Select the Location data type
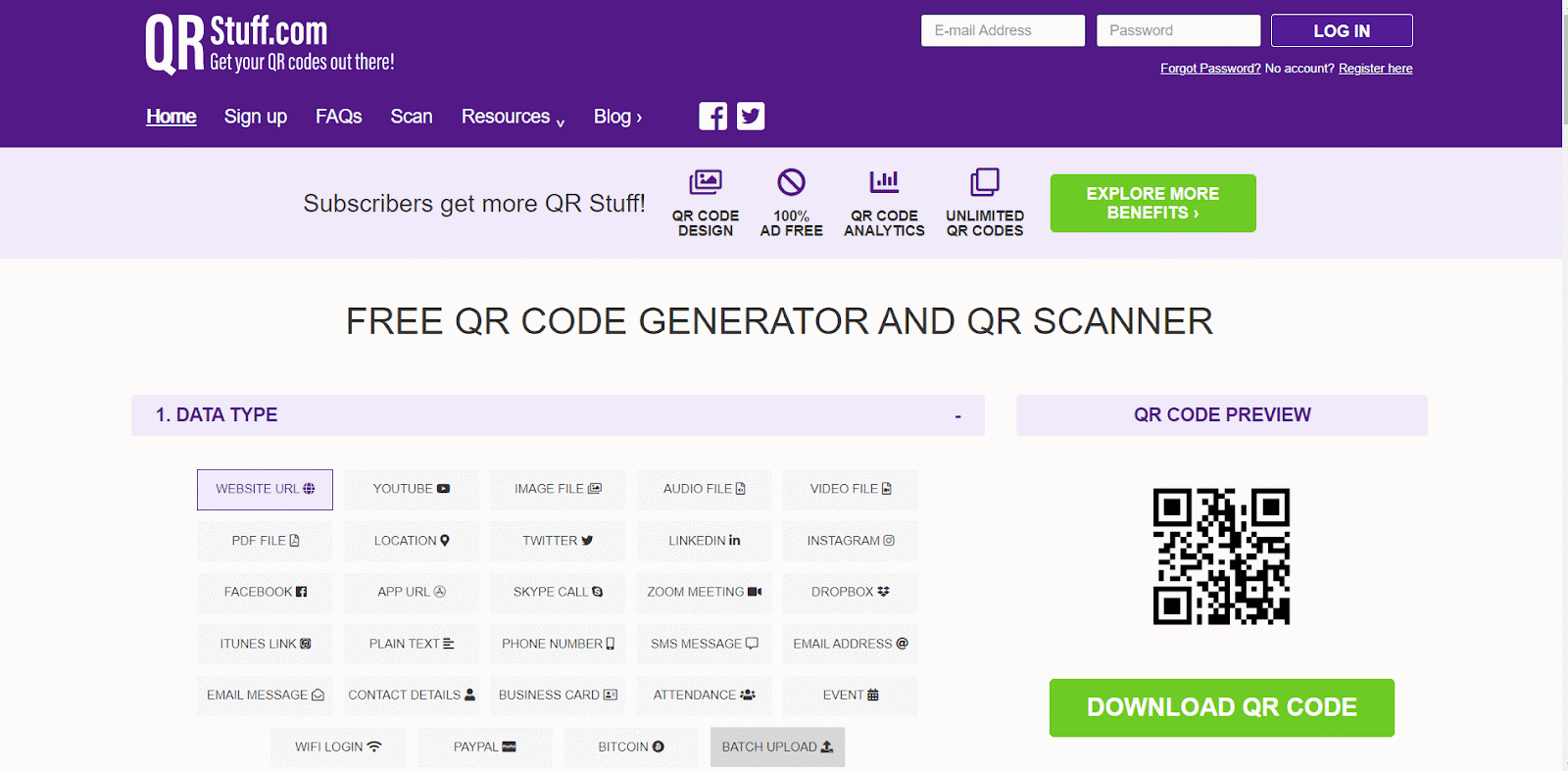The height and width of the screenshot is (771, 1568). pyautogui.click(x=412, y=541)
